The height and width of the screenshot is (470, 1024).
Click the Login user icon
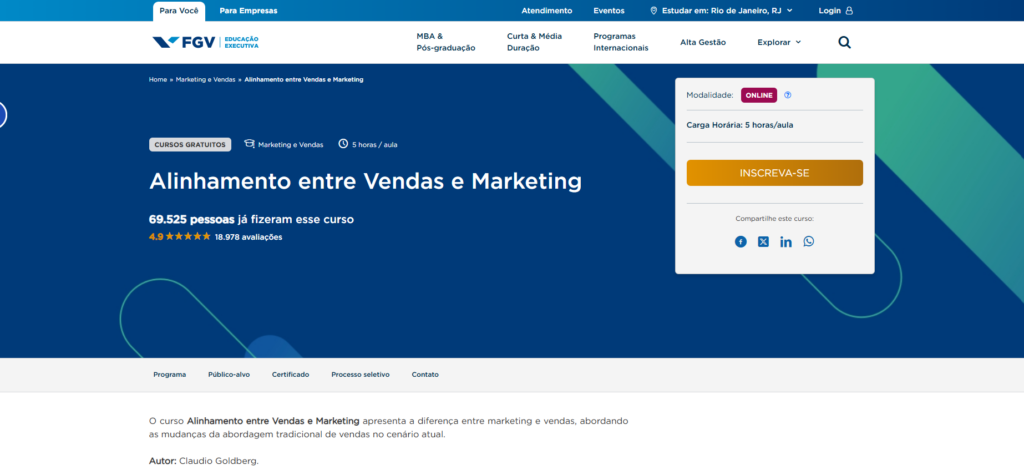pyautogui.click(x=849, y=10)
